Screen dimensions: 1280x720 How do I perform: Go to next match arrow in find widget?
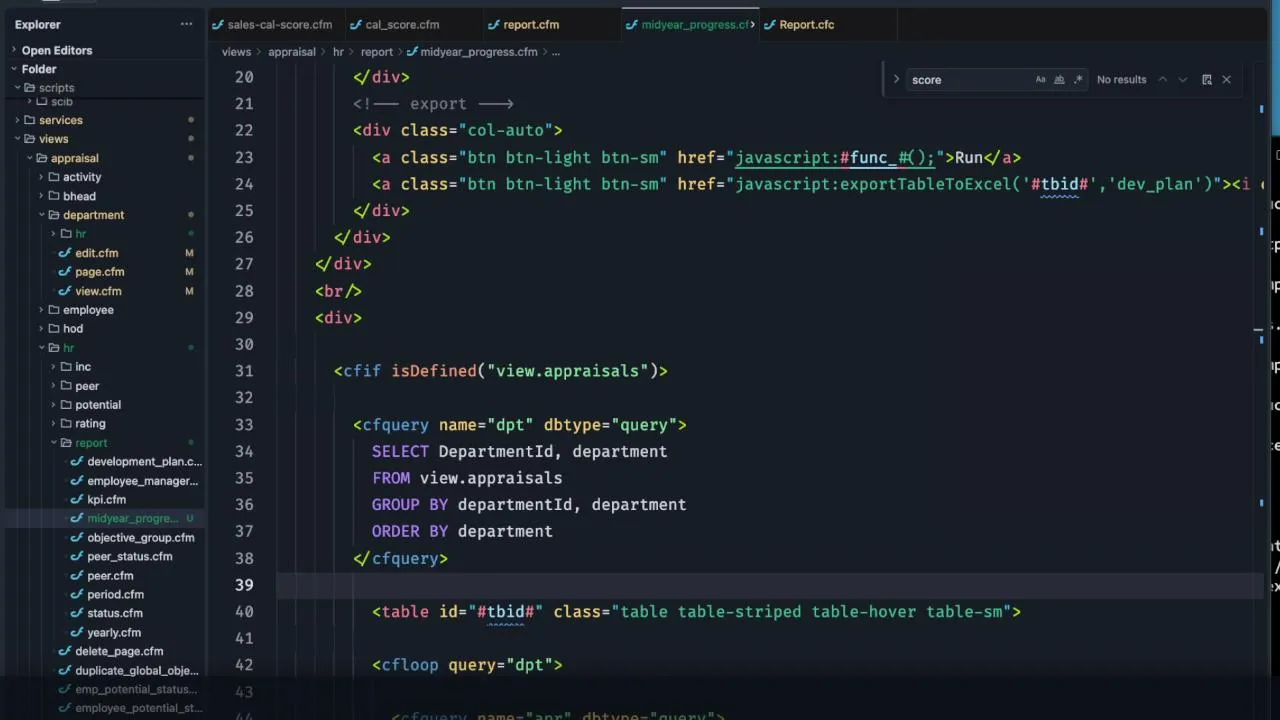point(1183,80)
